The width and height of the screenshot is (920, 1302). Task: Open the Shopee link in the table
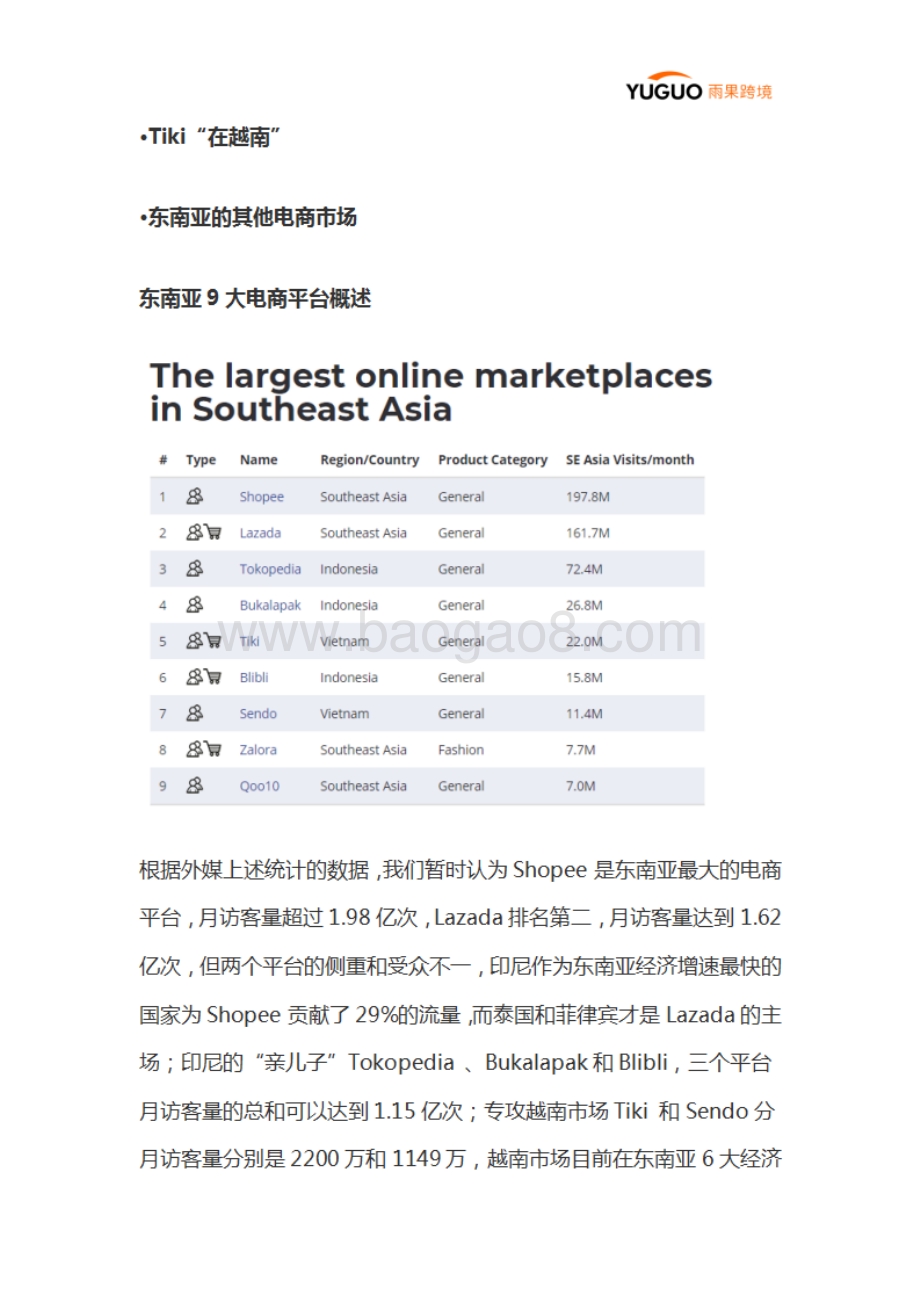point(261,497)
